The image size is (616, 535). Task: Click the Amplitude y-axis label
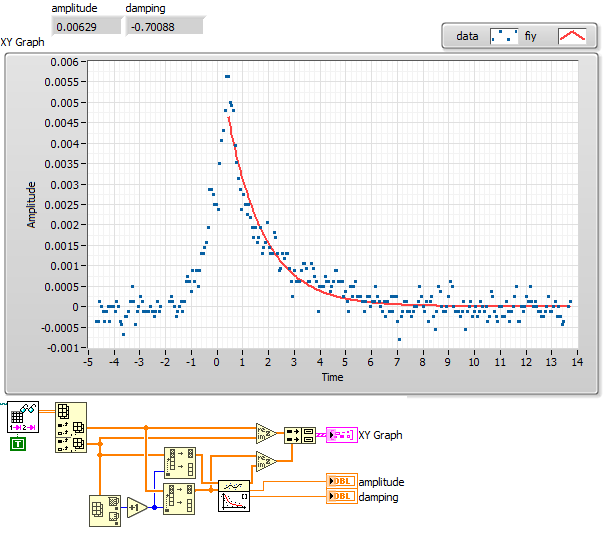click(x=31, y=205)
